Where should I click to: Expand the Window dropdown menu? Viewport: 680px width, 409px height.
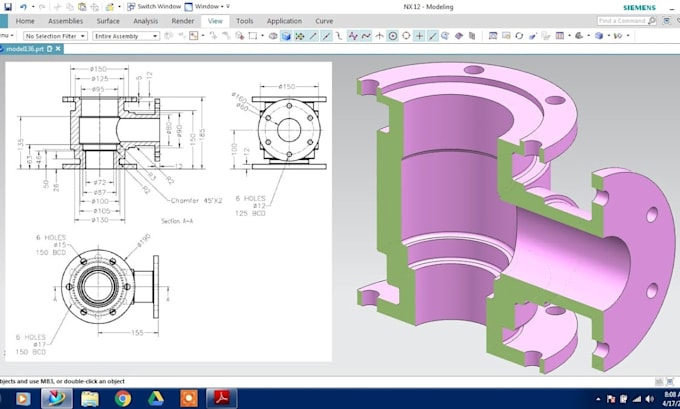pyautogui.click(x=207, y=7)
